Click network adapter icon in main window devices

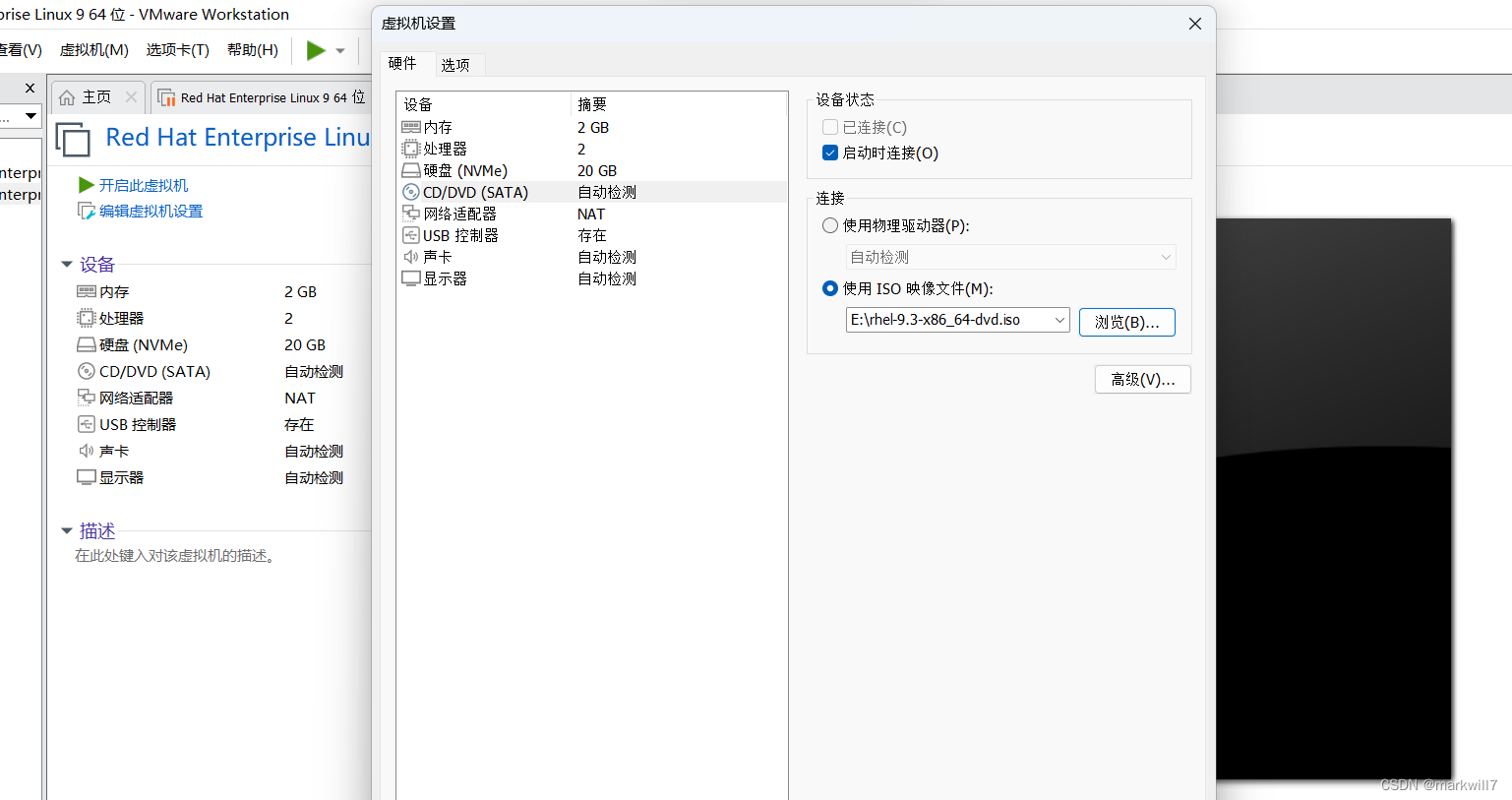[87, 398]
